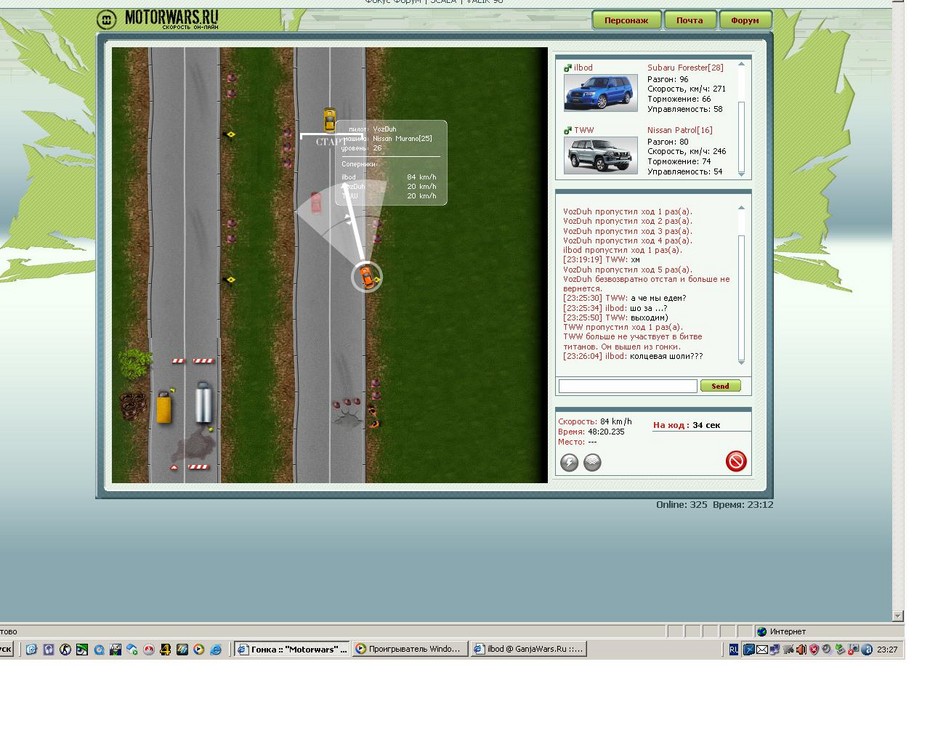Image resolution: width=930 pixels, height=744 pixels.
Task: Click the RU language indicator in the tray
Action: (x=733, y=649)
